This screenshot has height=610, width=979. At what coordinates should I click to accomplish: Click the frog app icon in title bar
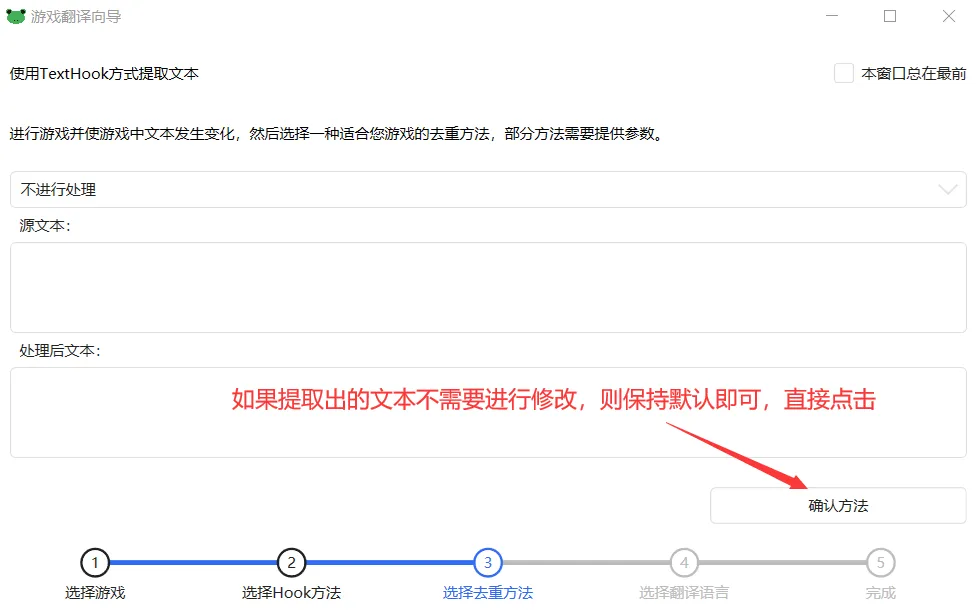tap(16, 17)
